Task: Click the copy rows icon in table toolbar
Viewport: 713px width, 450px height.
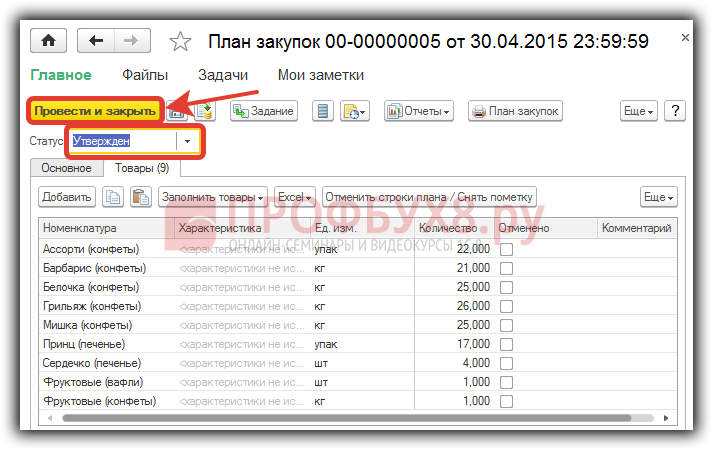Action: (113, 197)
